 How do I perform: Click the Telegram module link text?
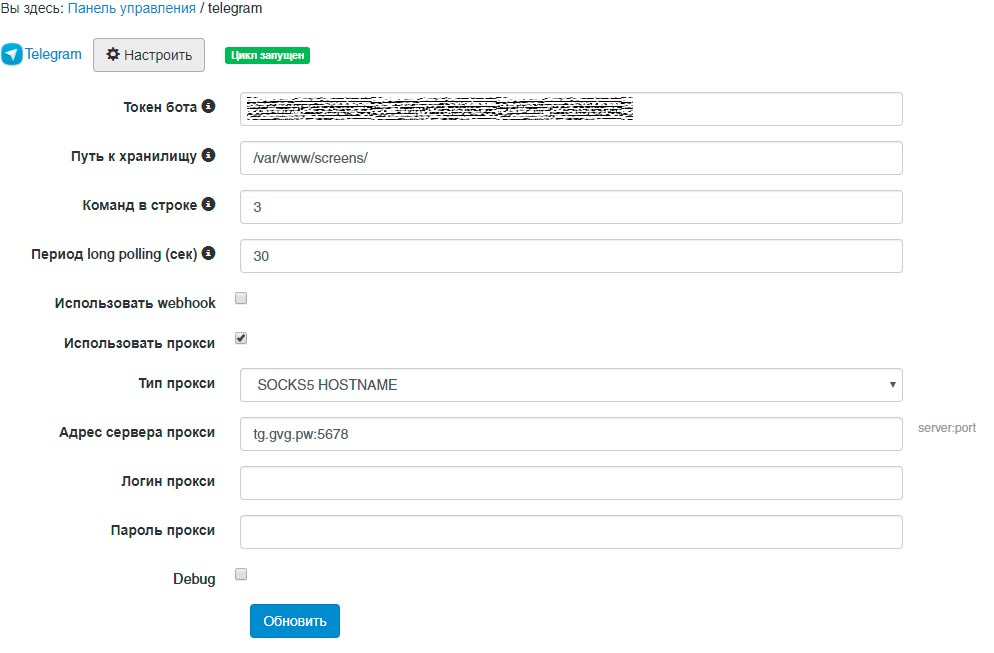54,54
